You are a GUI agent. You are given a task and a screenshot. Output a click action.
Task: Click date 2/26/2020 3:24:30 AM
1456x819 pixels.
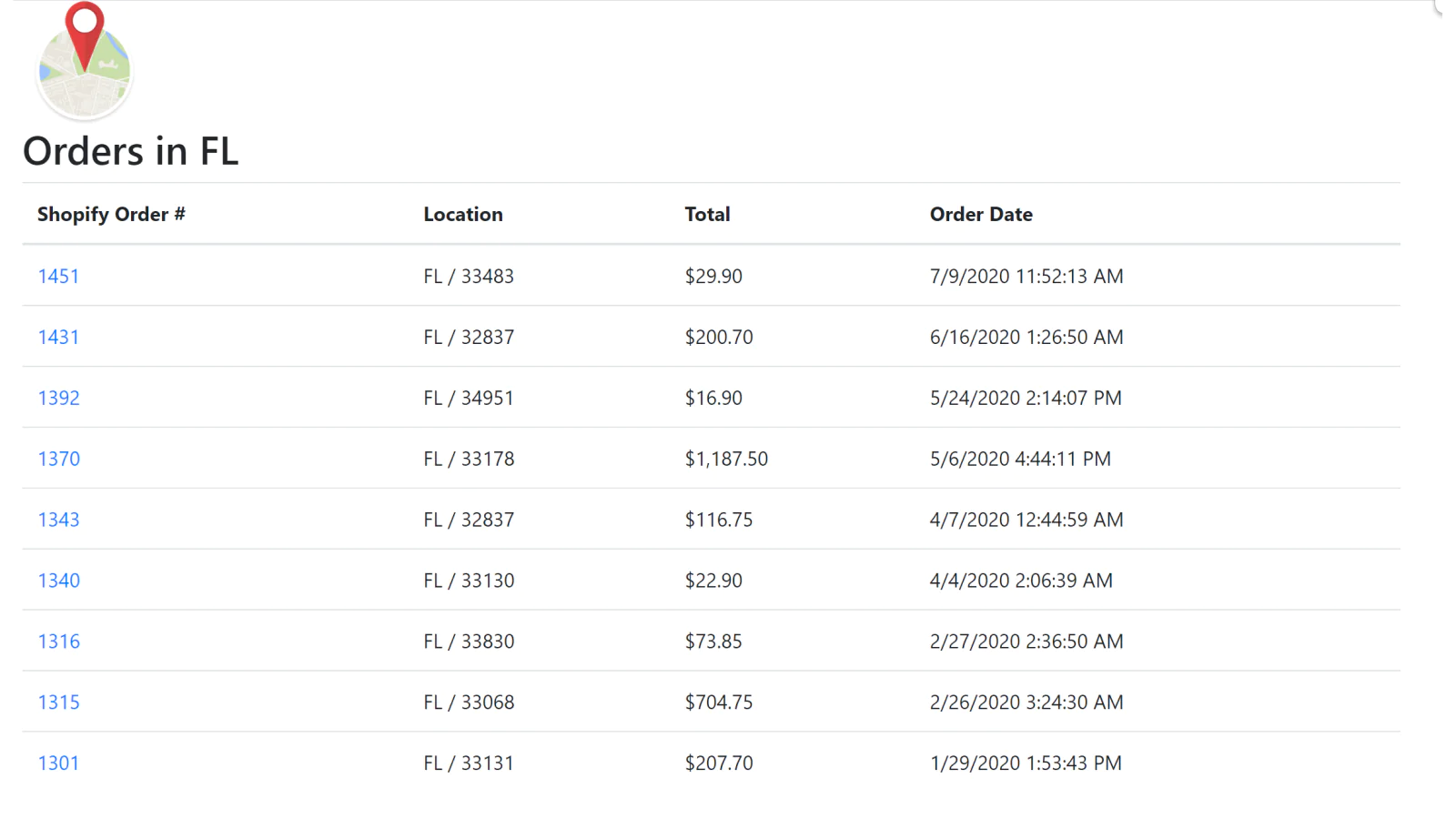[x=1026, y=703]
